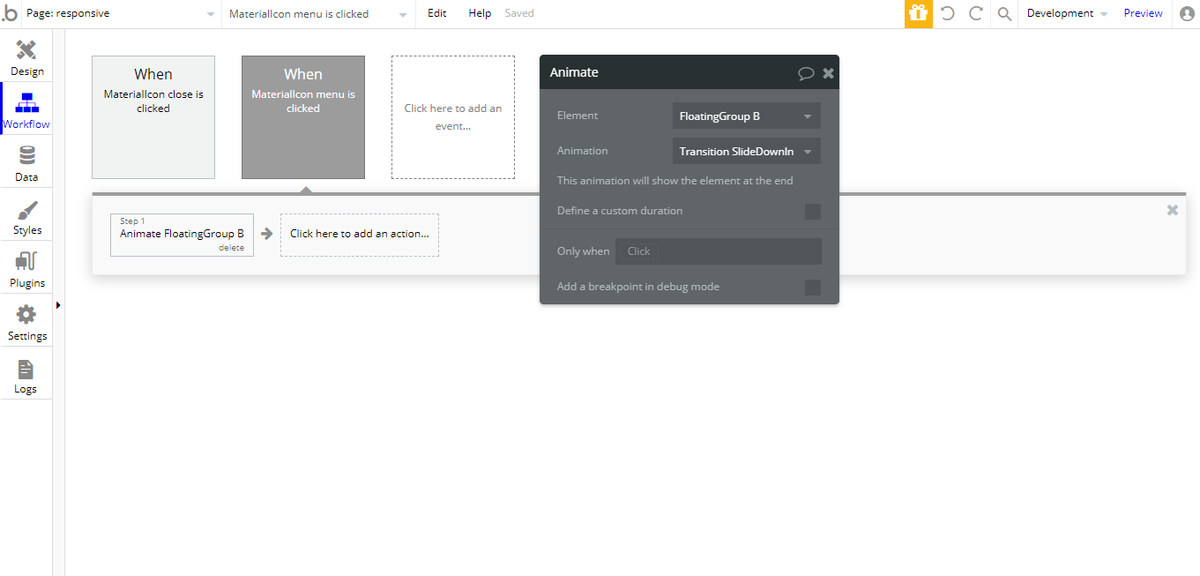Viewport: 1200px width, 576px height.
Task: Open the Help menu
Action: 480,13
